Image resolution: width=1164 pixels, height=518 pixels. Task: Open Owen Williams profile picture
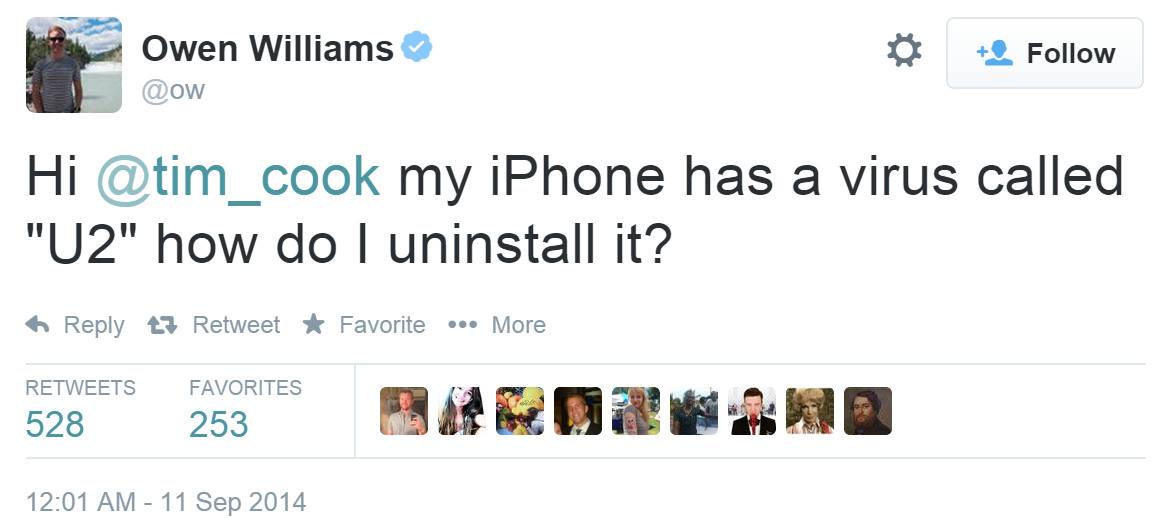coord(73,65)
